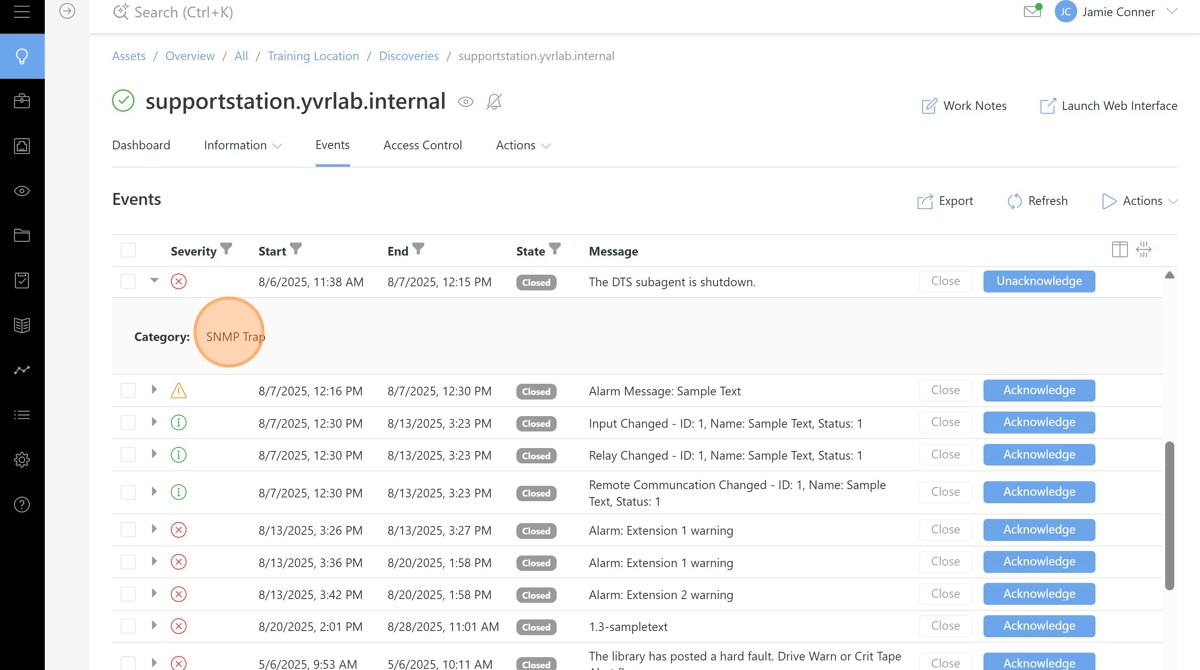This screenshot has width=1200, height=670.
Task: Click the trend chart sidebar icon
Action: [x=22, y=370]
